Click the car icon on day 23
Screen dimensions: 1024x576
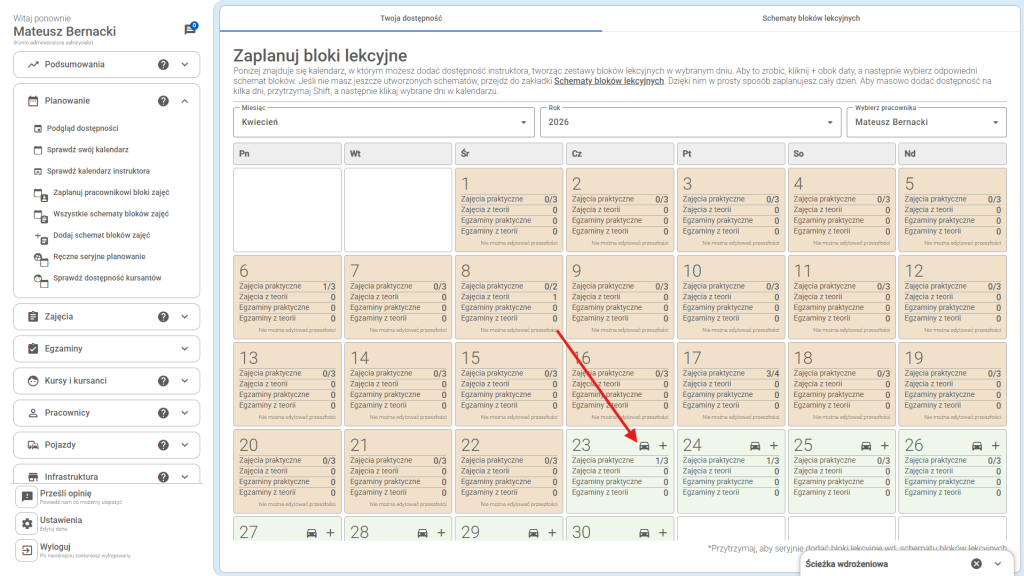644,445
